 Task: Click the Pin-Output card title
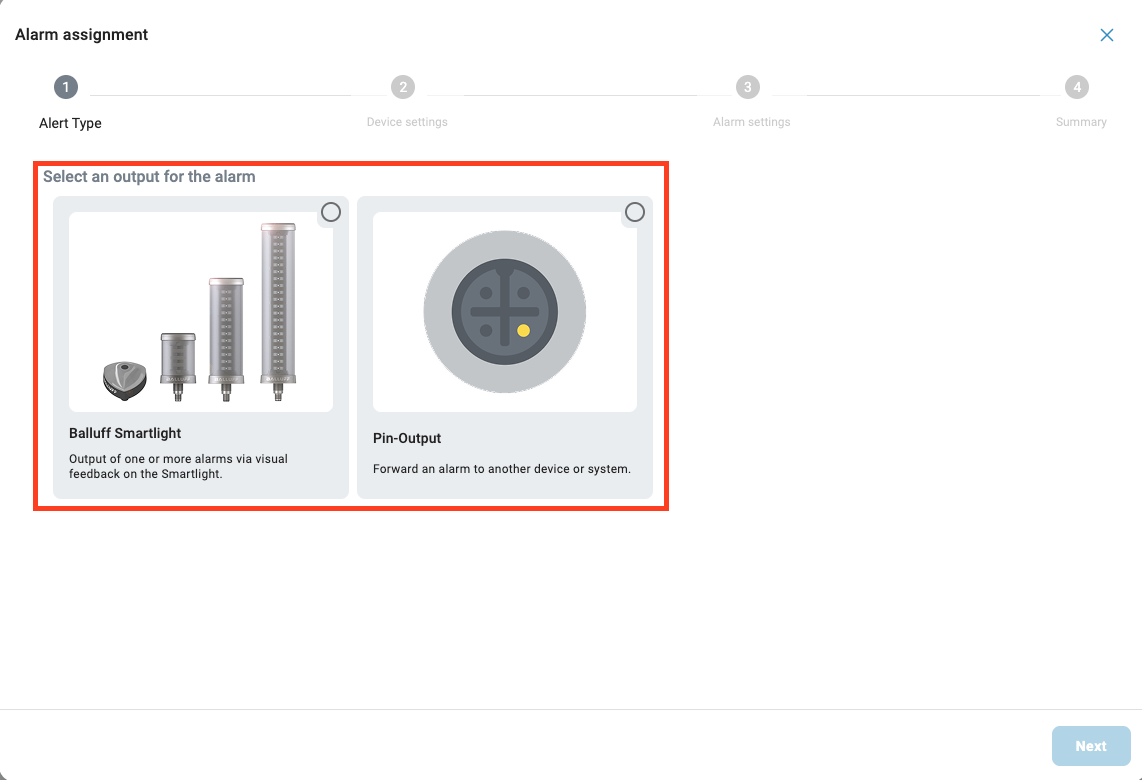click(x=407, y=438)
